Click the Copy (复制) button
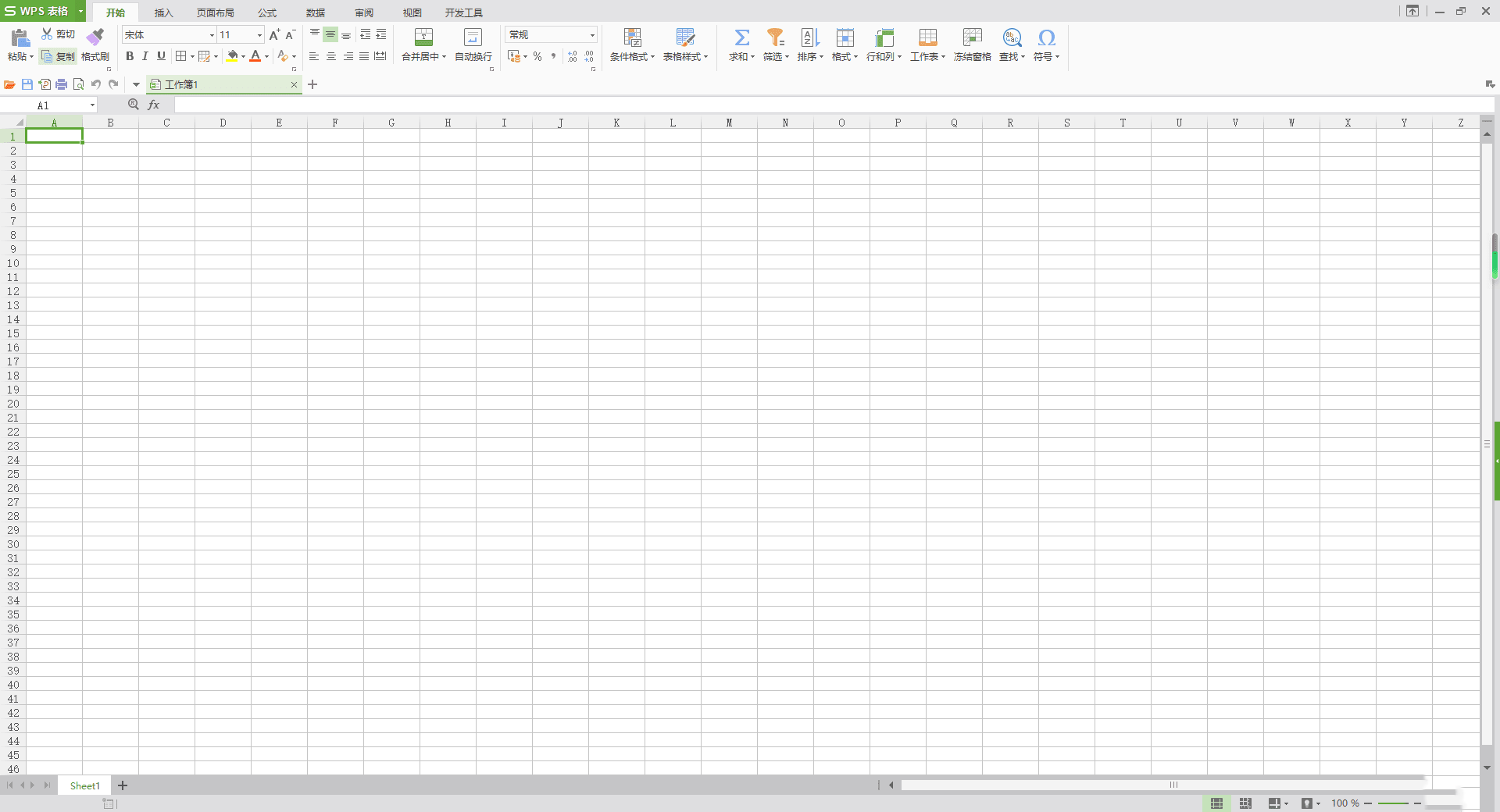This screenshot has width=1500, height=812. (59, 56)
